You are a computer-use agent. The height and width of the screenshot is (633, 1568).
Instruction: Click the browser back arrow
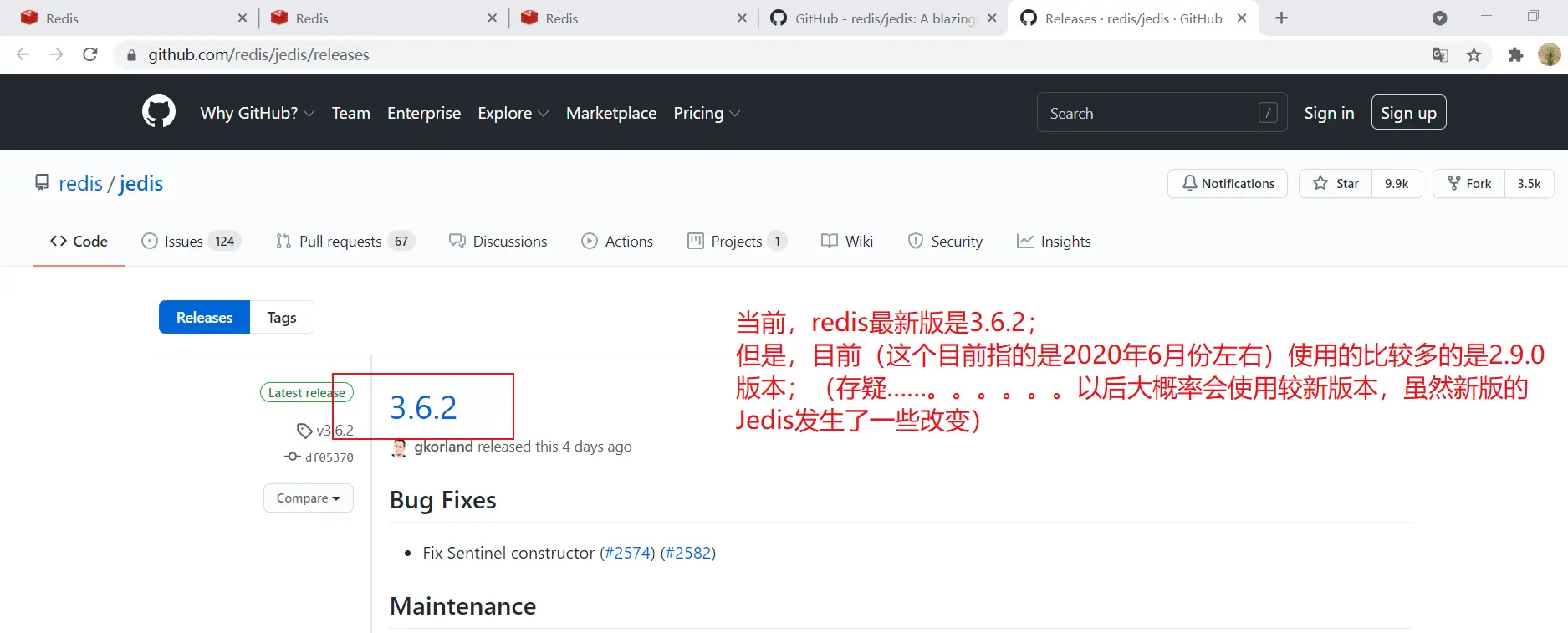23,54
